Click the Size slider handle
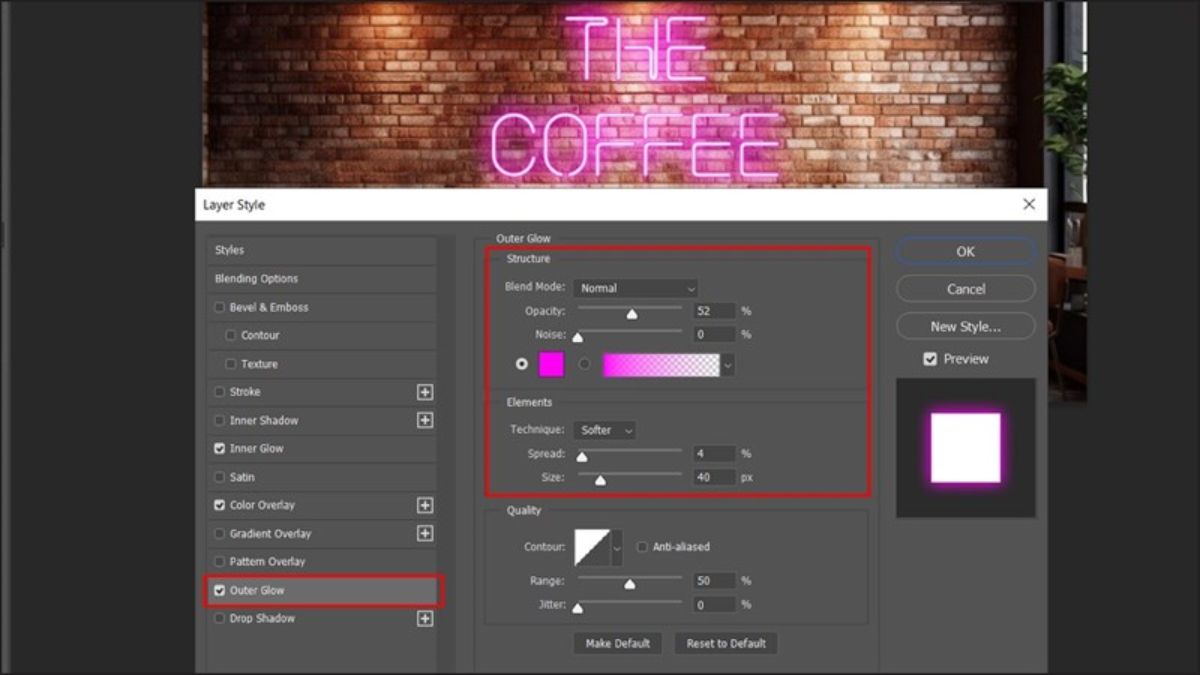Image resolution: width=1200 pixels, height=675 pixels. (x=600, y=481)
